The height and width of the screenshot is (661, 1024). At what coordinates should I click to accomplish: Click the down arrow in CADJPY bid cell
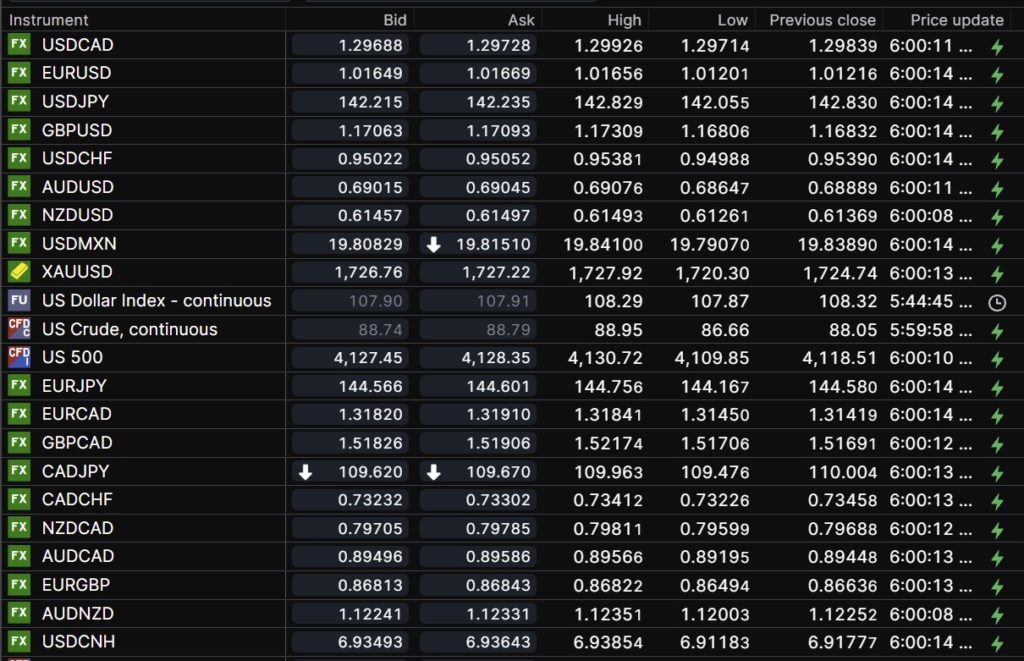(x=306, y=472)
